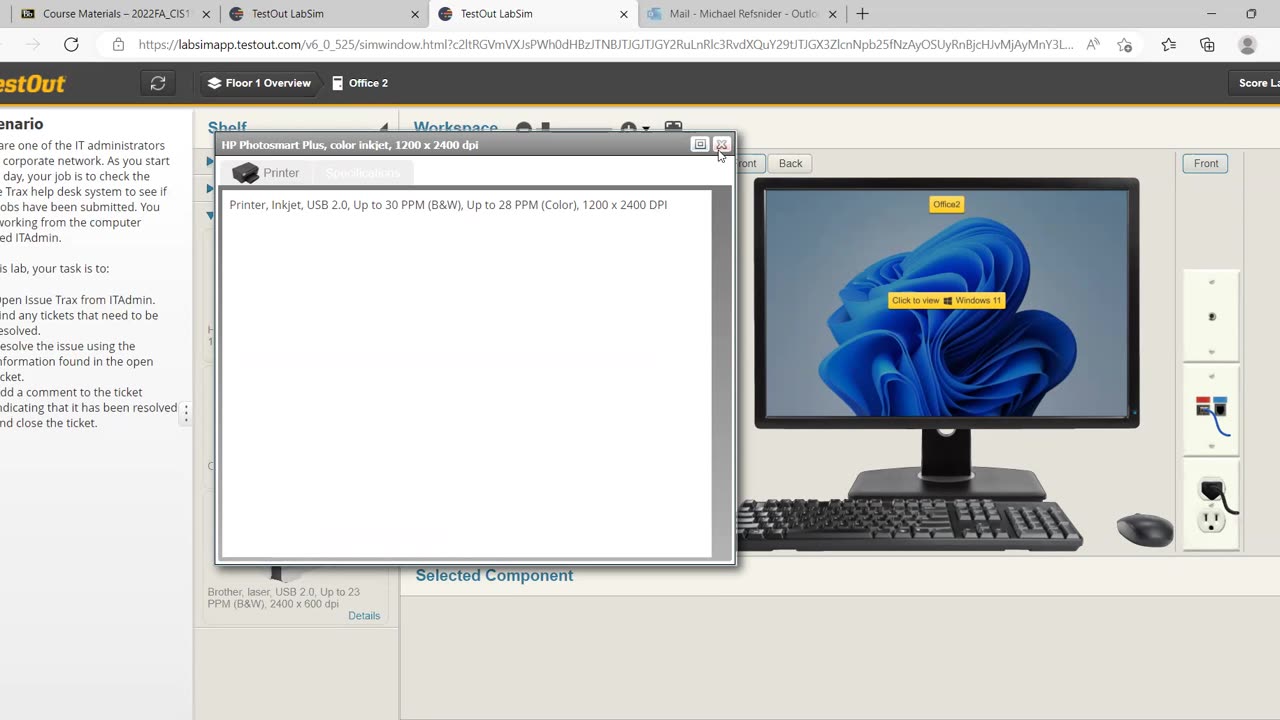Open the browser profile avatar

click(1247, 44)
